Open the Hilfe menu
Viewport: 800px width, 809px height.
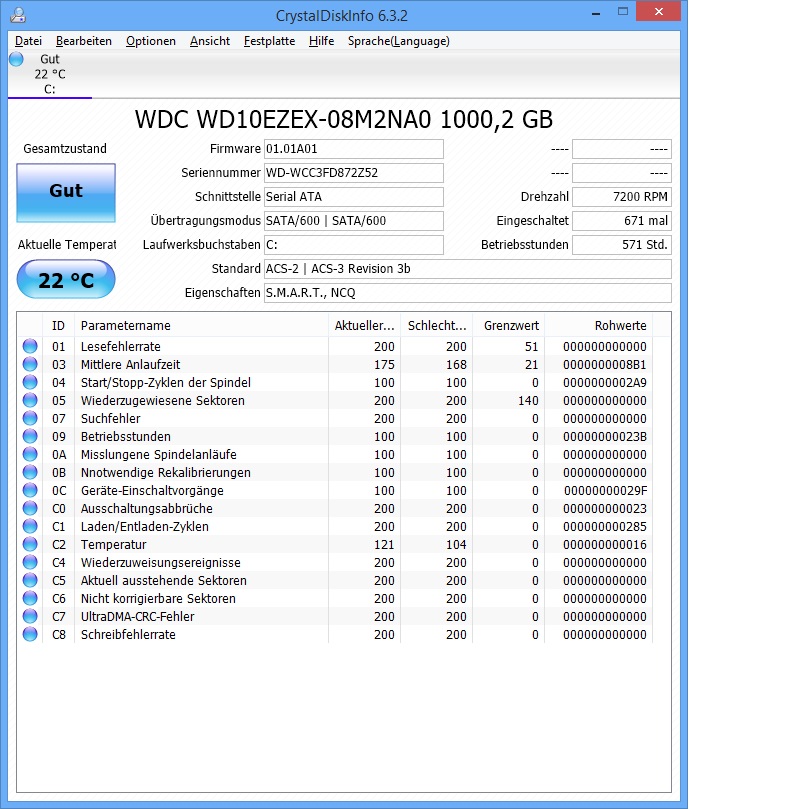pos(321,41)
